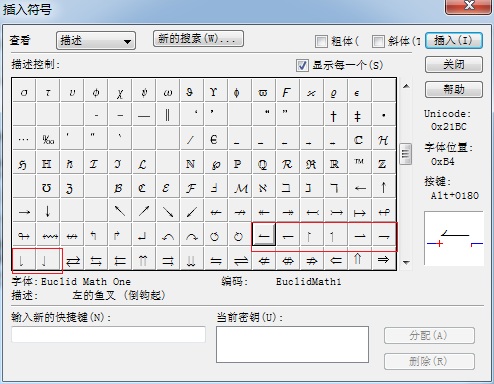This screenshot has width=494, height=384.
Task: Choose the double-struck ℝ symbol
Action: [336, 163]
